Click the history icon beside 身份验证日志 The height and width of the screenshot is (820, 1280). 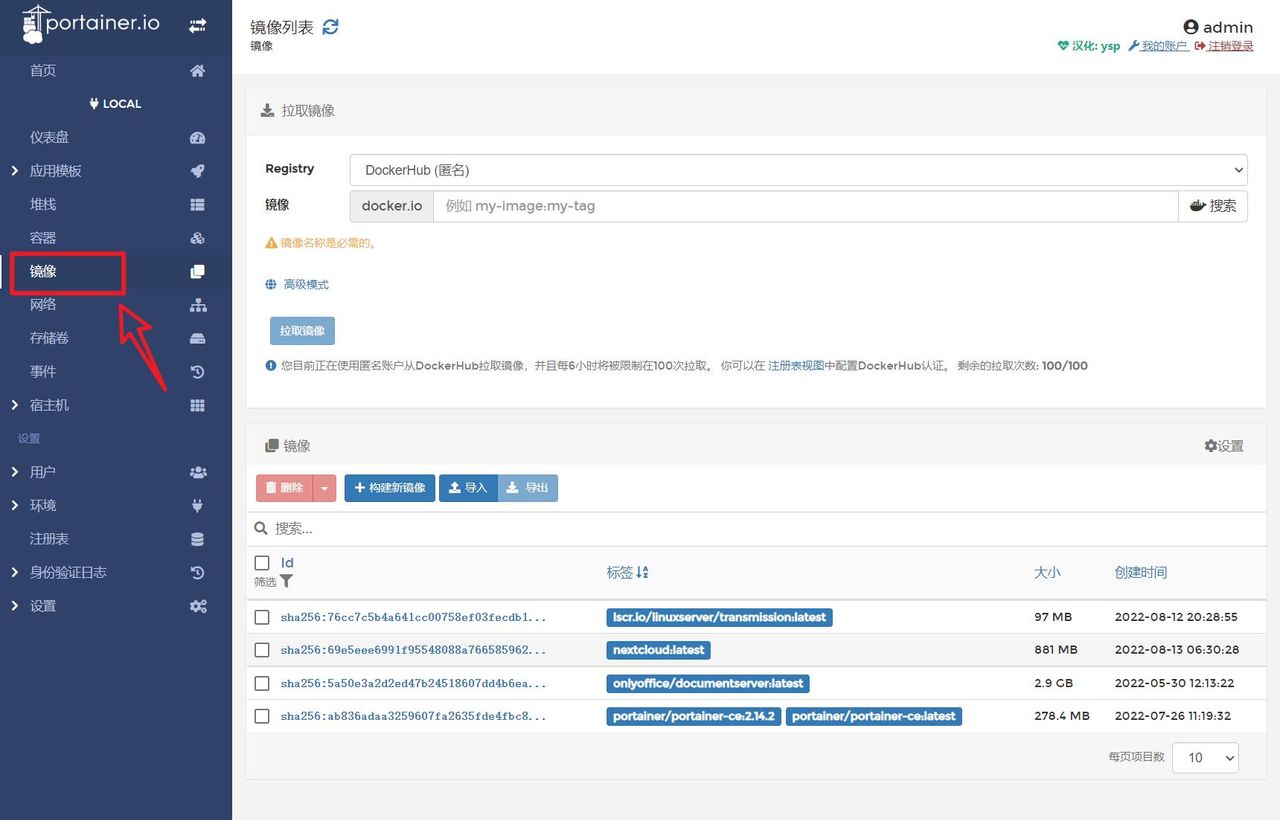tap(197, 573)
